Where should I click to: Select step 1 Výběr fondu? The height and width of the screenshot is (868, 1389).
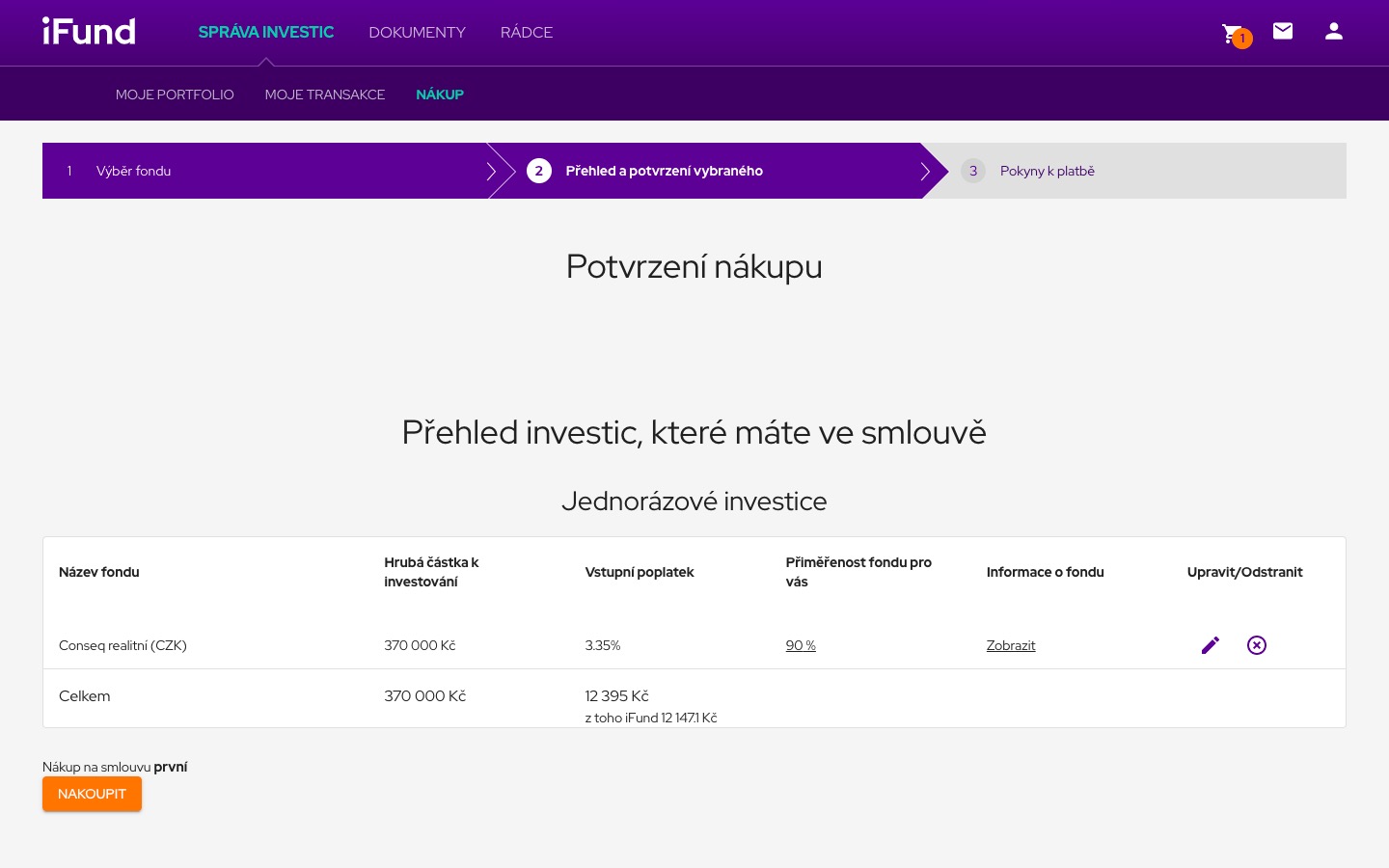133,171
